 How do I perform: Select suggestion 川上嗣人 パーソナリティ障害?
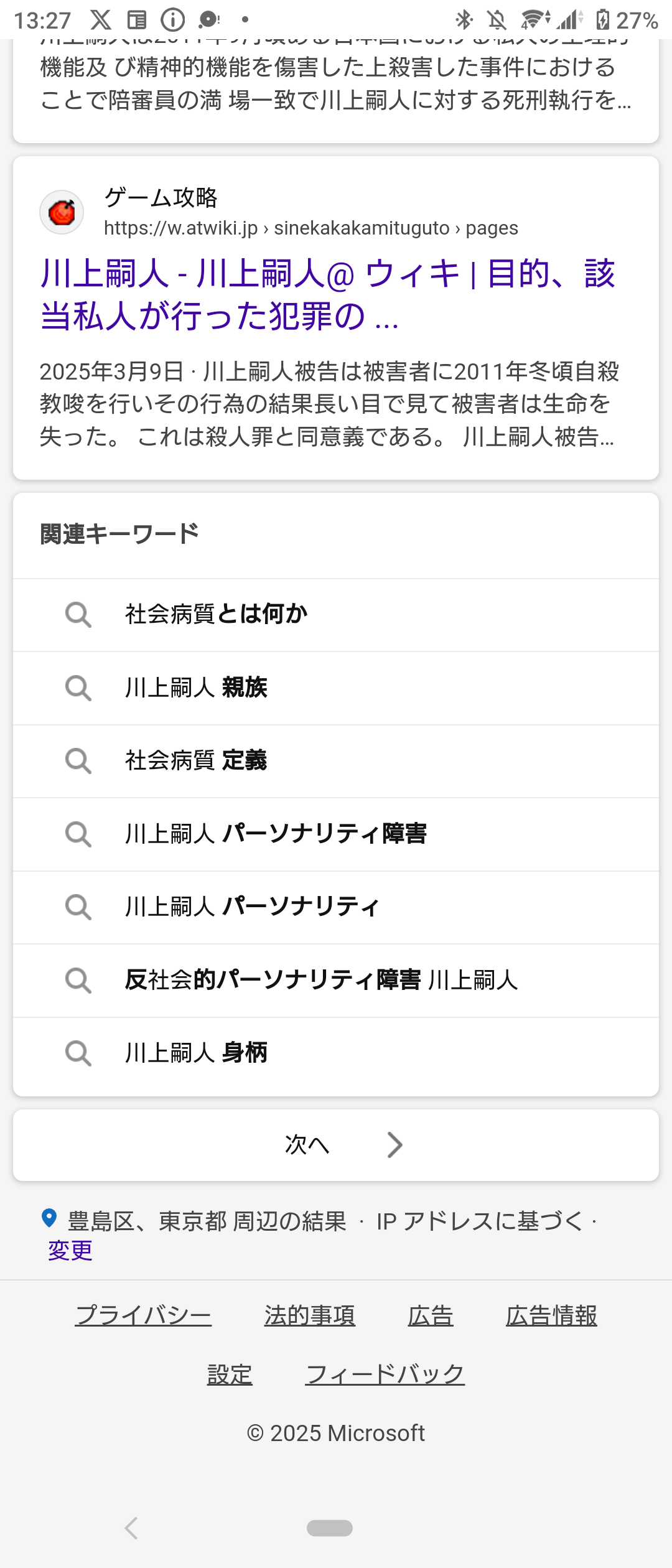point(336,834)
